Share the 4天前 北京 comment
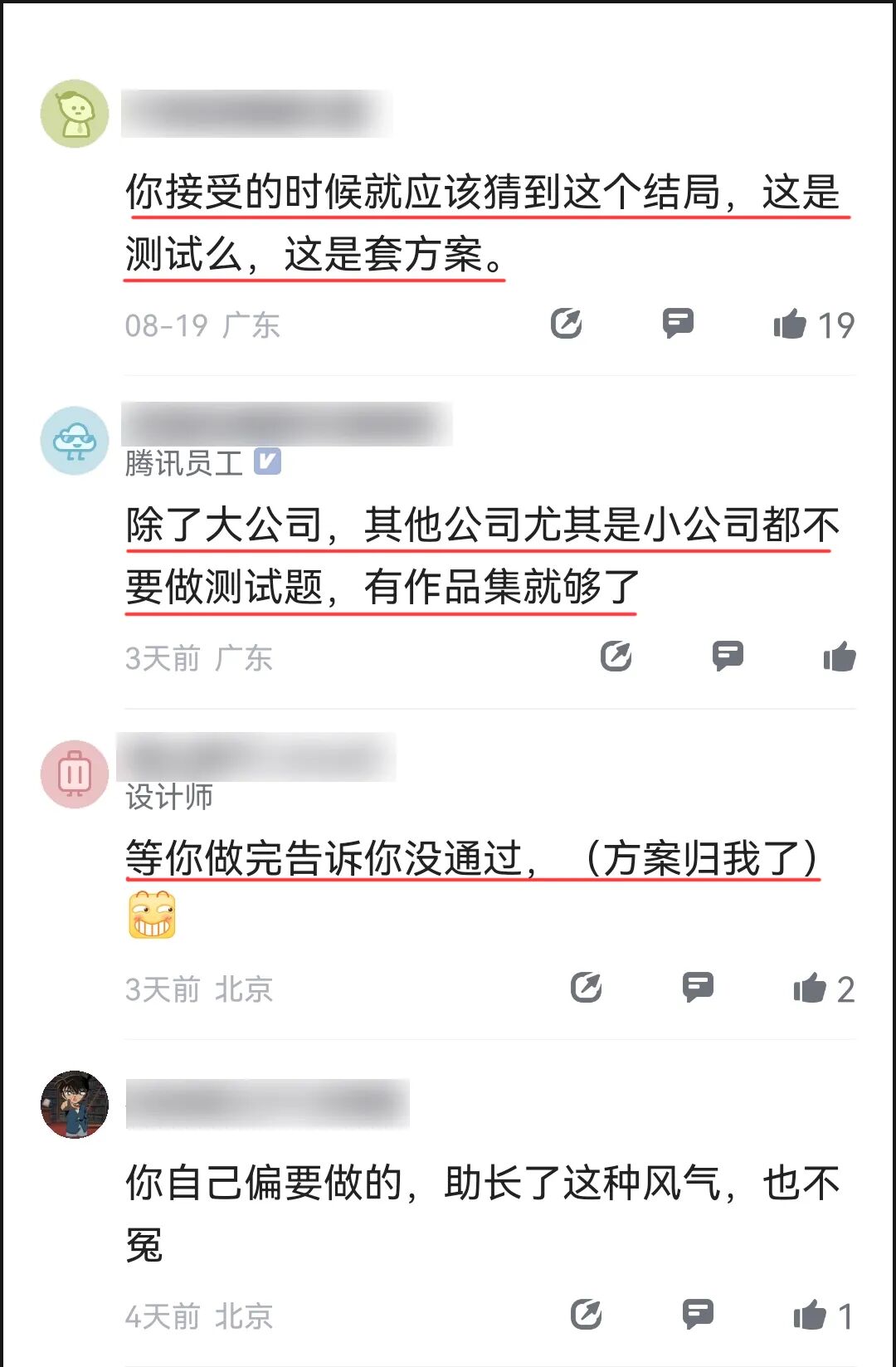The height and width of the screenshot is (1367, 896). point(587,1314)
